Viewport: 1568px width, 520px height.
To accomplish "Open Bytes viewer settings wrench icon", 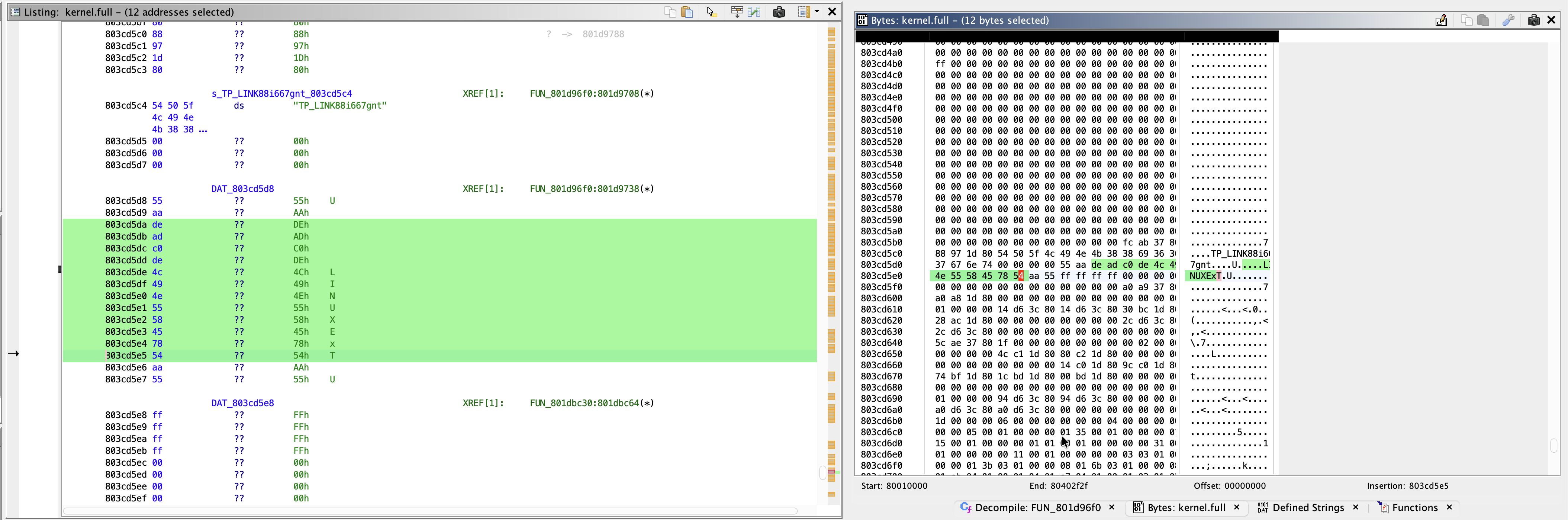I will pyautogui.click(x=1509, y=20).
